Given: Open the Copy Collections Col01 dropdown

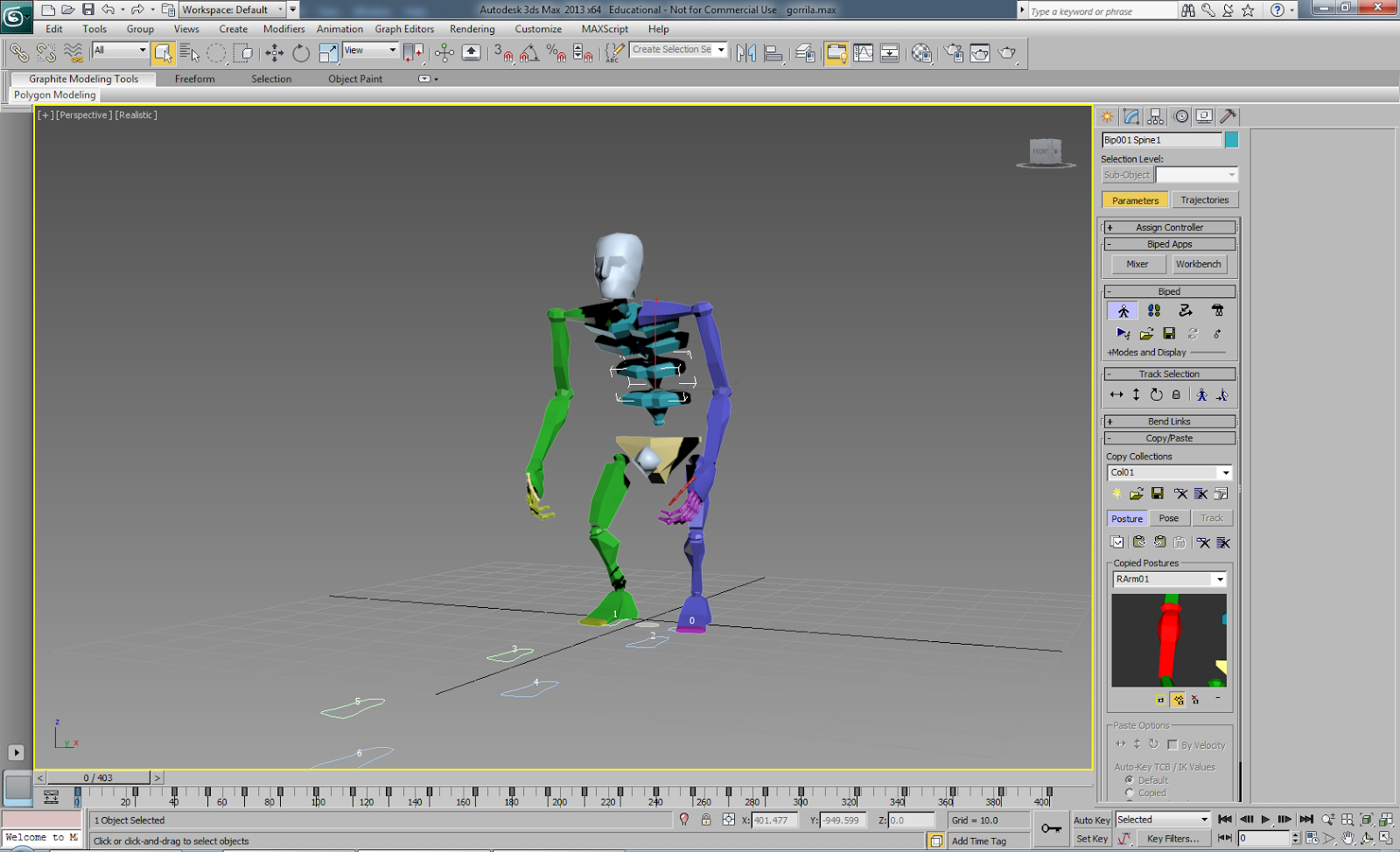Looking at the screenshot, I should (1225, 473).
